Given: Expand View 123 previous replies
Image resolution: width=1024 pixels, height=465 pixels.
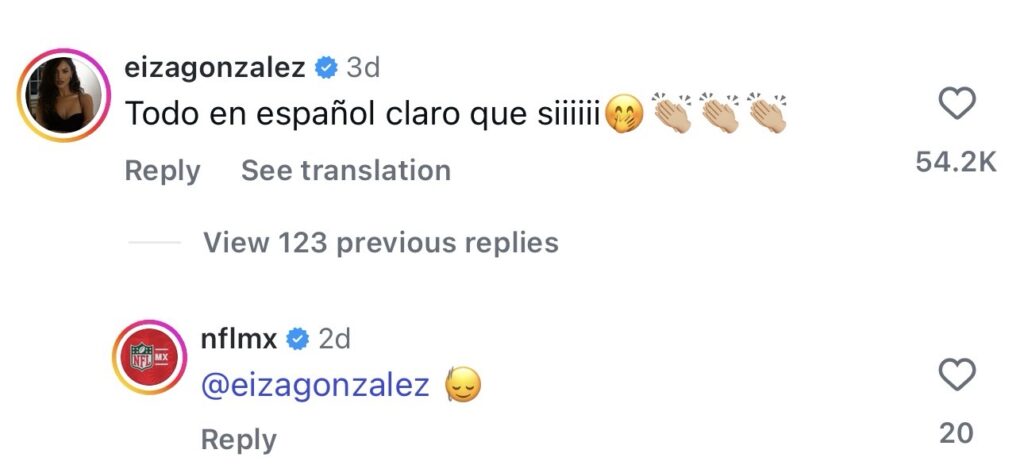Looking at the screenshot, I should (380, 242).
